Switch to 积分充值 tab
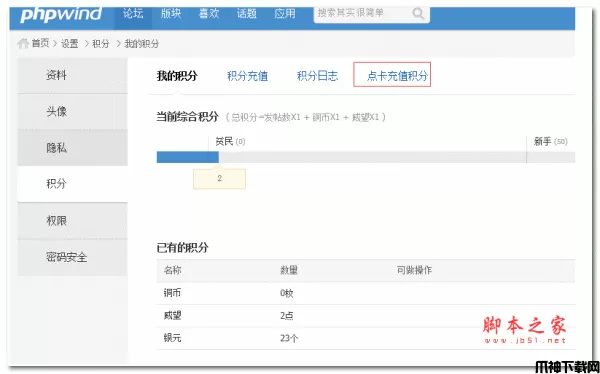The height and width of the screenshot is (374, 600). click(x=247, y=76)
